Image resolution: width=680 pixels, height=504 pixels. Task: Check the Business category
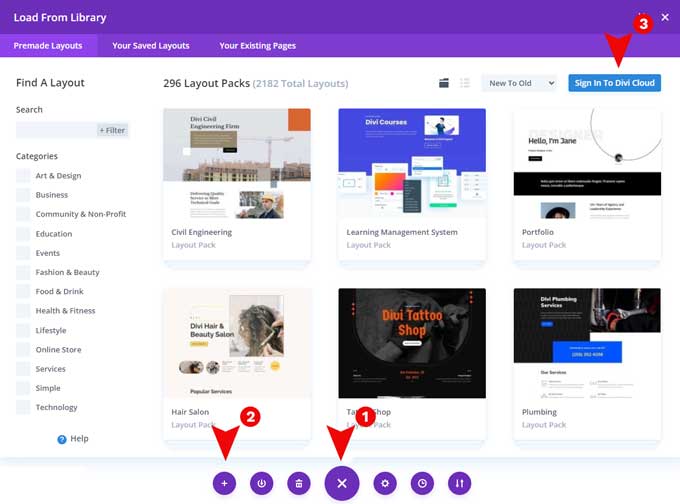23,195
